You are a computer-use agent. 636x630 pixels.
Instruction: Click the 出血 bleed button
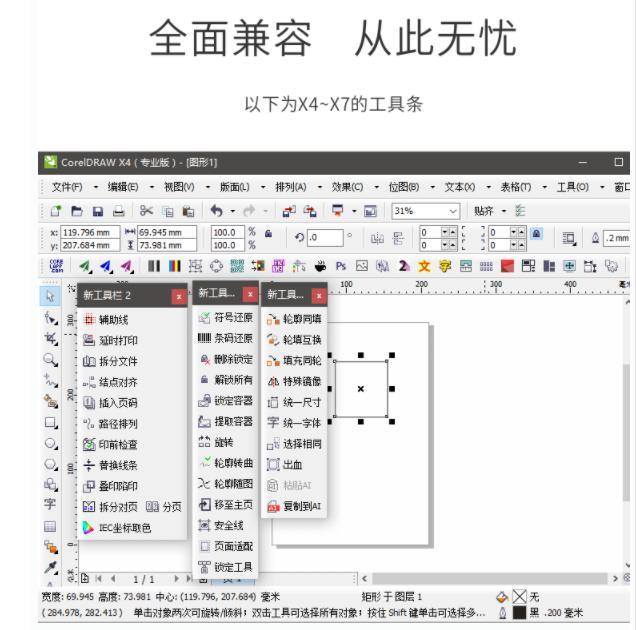pyautogui.click(x=284, y=464)
